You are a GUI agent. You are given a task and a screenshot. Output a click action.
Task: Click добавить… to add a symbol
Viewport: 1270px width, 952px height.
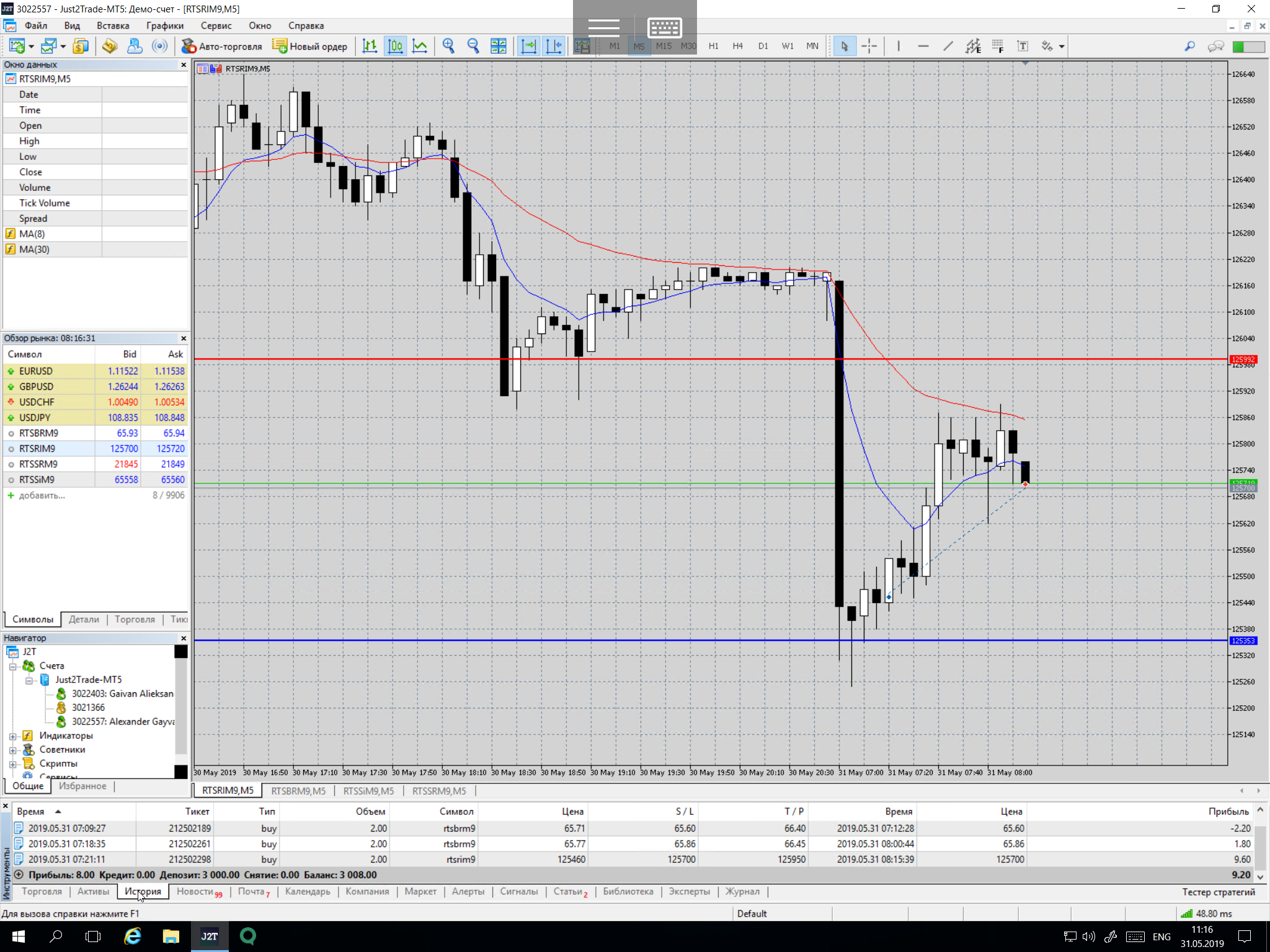pyautogui.click(x=42, y=495)
